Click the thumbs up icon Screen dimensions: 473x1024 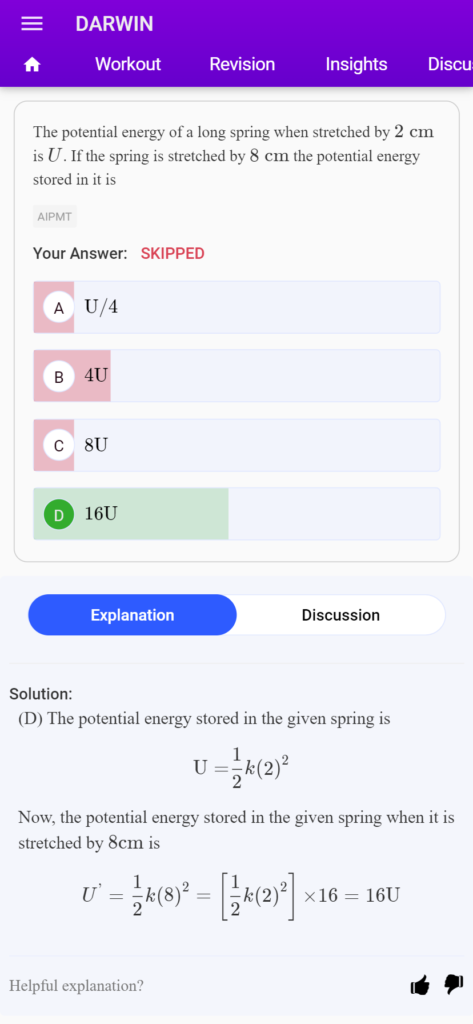point(420,985)
